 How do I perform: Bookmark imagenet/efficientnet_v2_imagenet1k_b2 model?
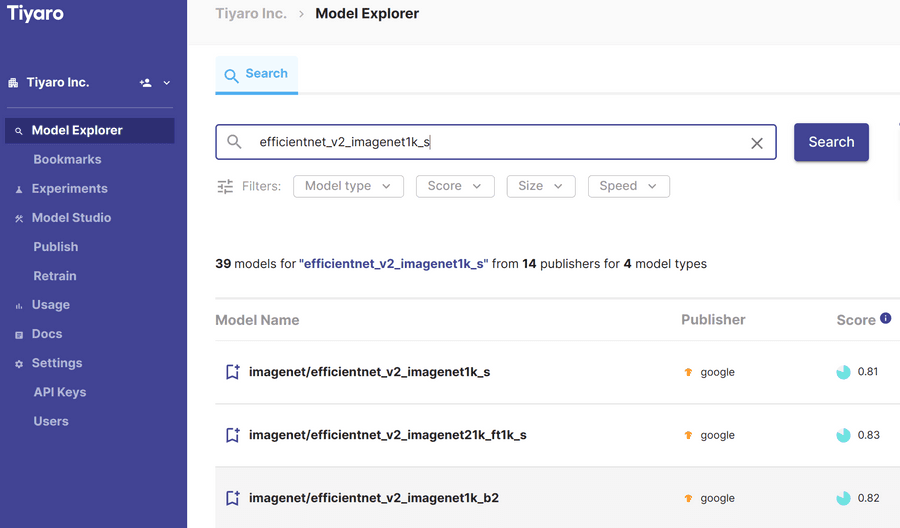click(x=232, y=498)
